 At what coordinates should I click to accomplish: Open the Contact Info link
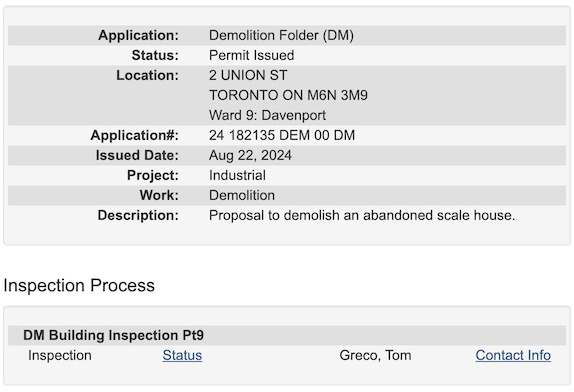(513, 355)
